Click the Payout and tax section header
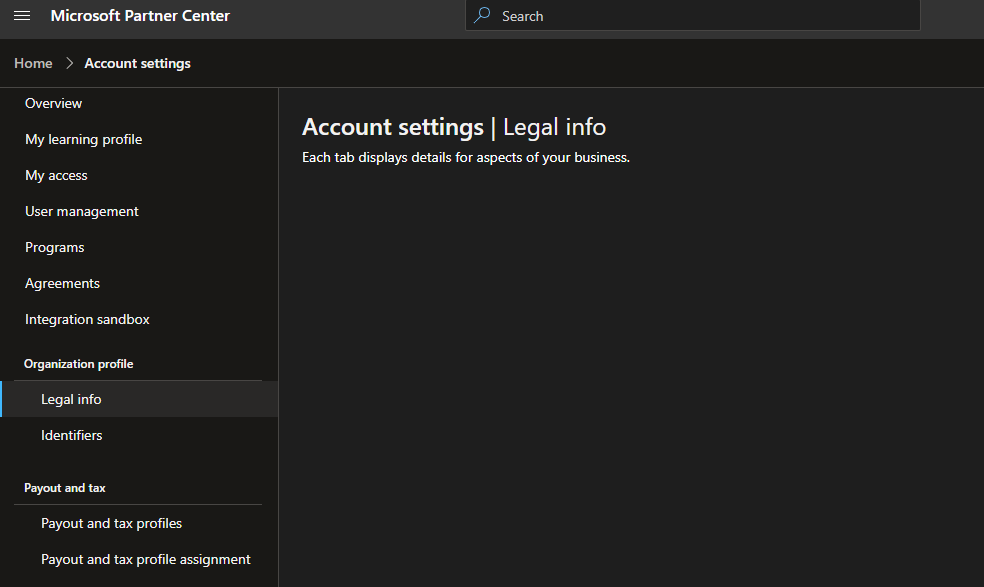The width and height of the screenshot is (984, 587). click(64, 488)
